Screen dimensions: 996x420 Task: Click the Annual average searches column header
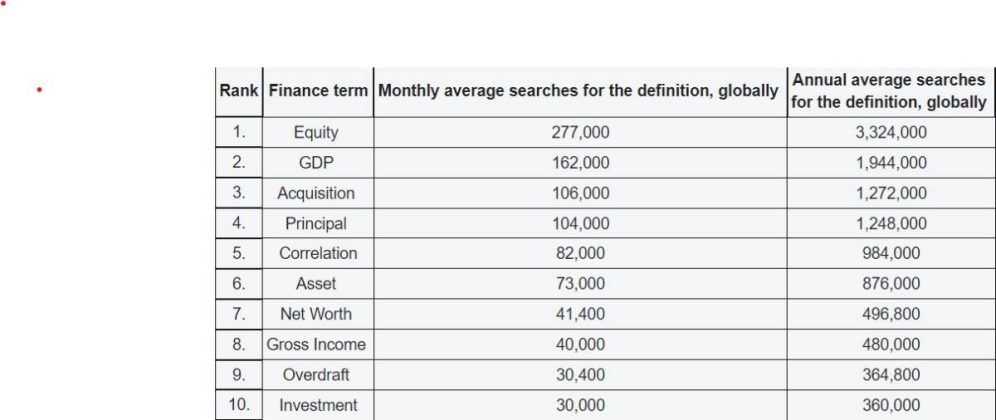click(888, 91)
